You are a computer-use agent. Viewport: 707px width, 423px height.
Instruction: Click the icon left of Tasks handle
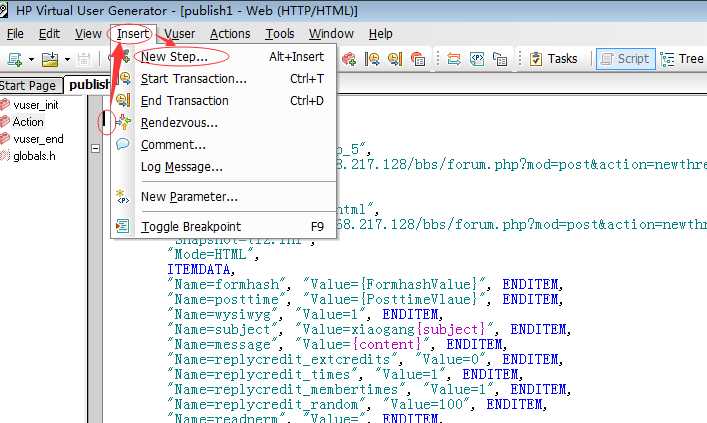500,59
